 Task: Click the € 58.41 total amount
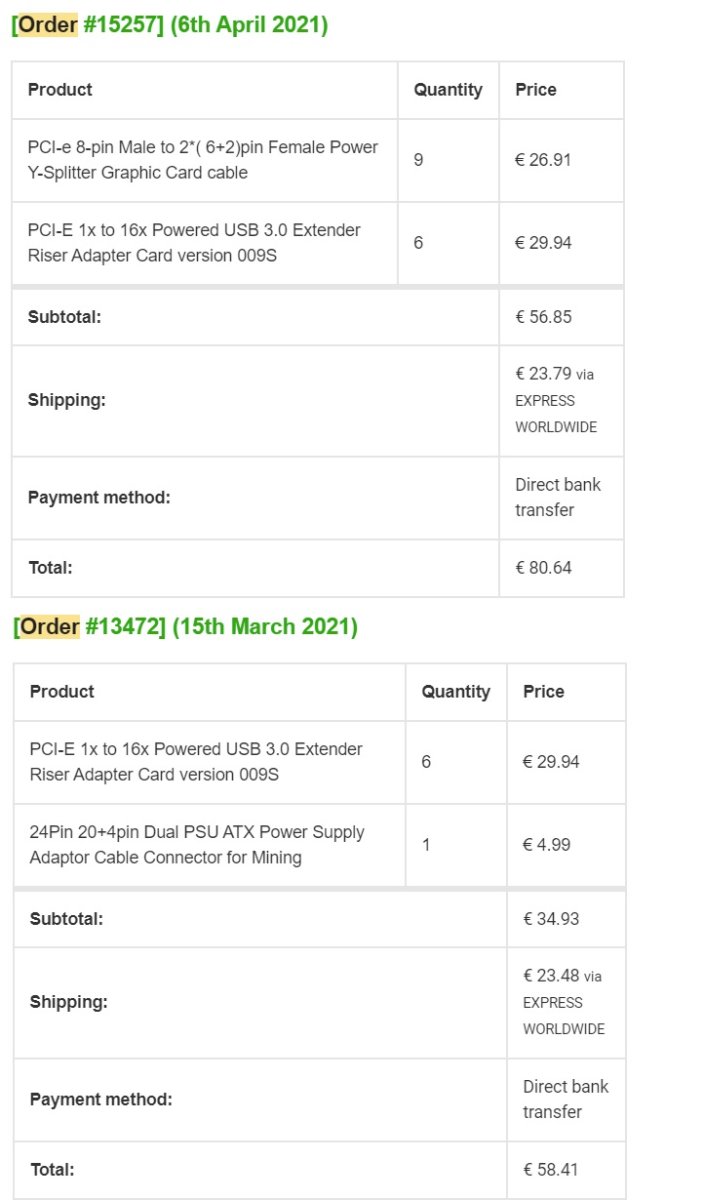click(551, 1169)
